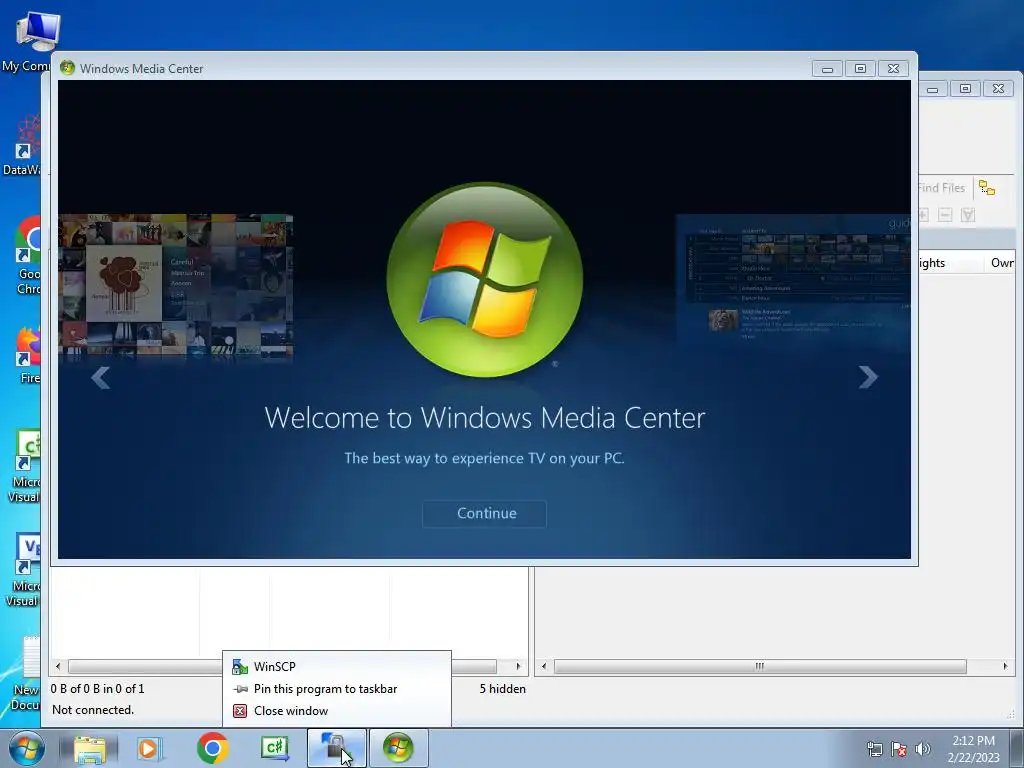Click right arrow of WinSCP local panel scrollbar
This screenshot has height=768, width=1024.
point(519,667)
